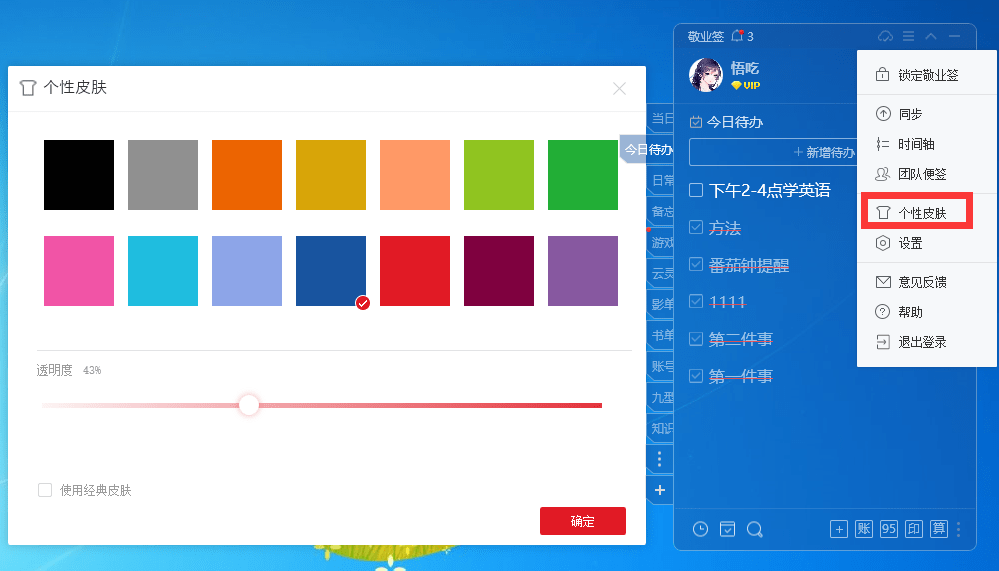Choose the gray skin color
999x571 pixels.
[163, 175]
